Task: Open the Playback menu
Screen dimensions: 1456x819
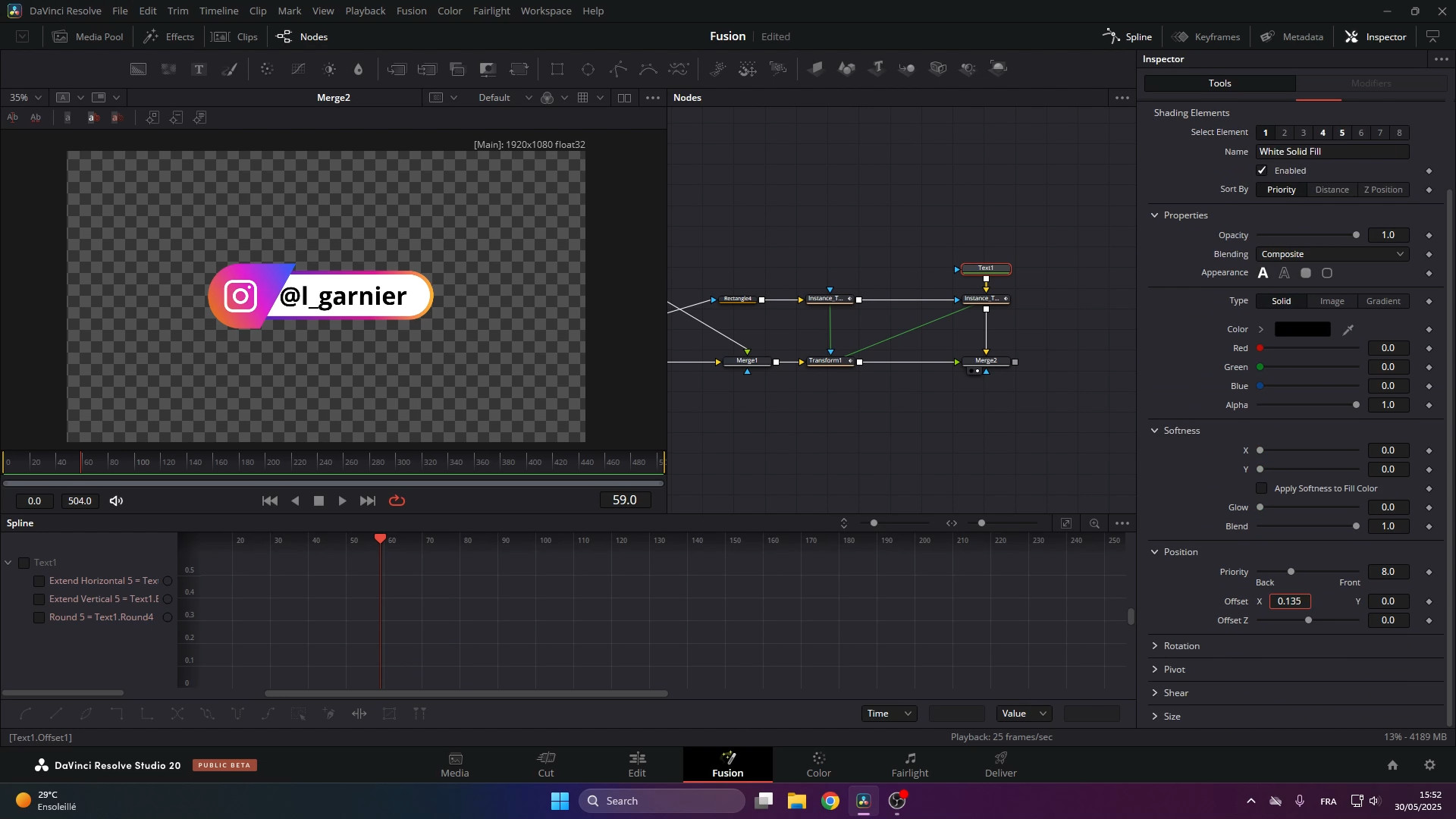Action: point(366,11)
